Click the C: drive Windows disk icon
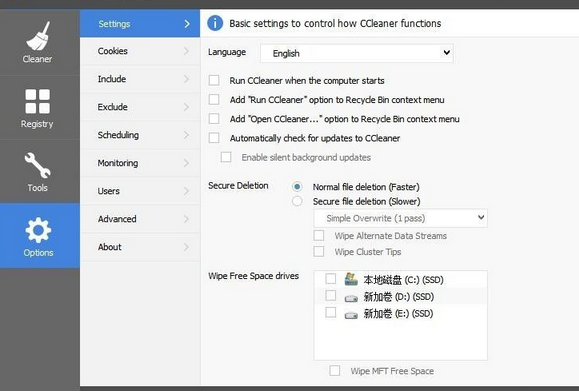The image size is (579, 391). coord(351,279)
